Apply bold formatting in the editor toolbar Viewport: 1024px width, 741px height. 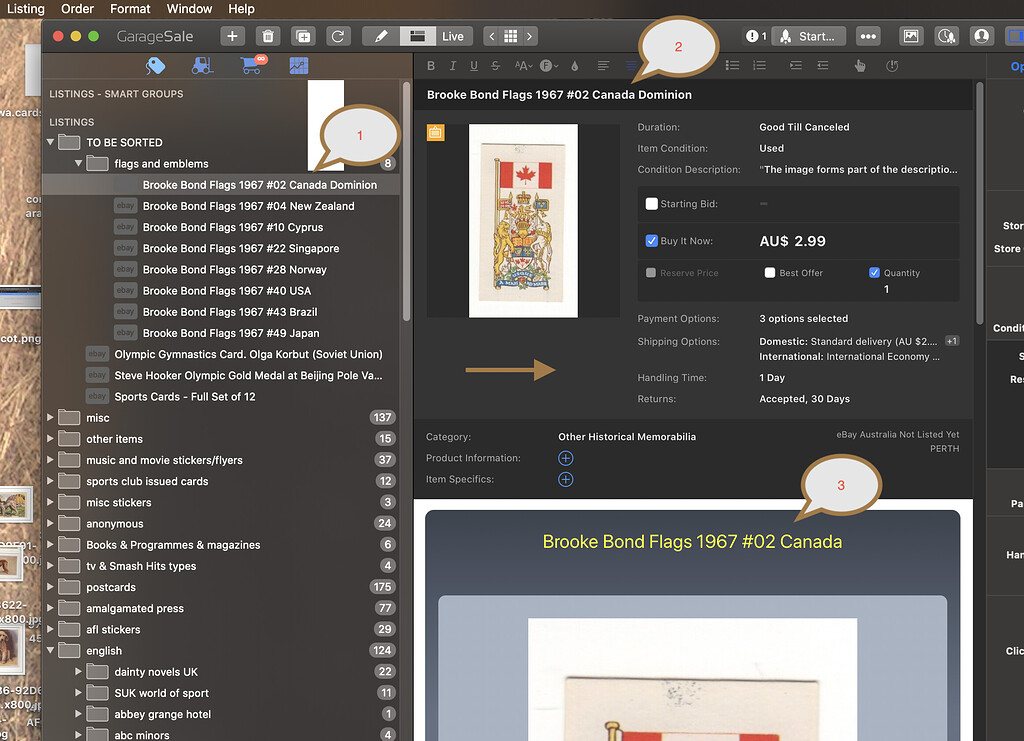coord(431,66)
